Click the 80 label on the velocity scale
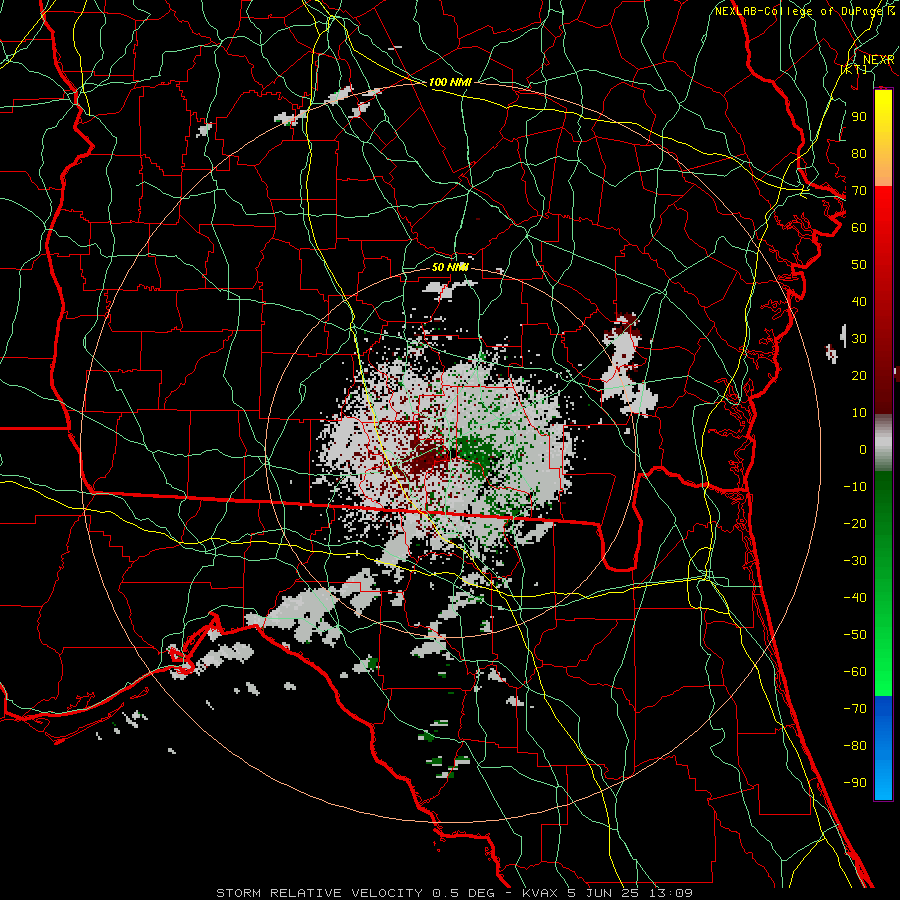The height and width of the screenshot is (900, 900). pos(859,154)
